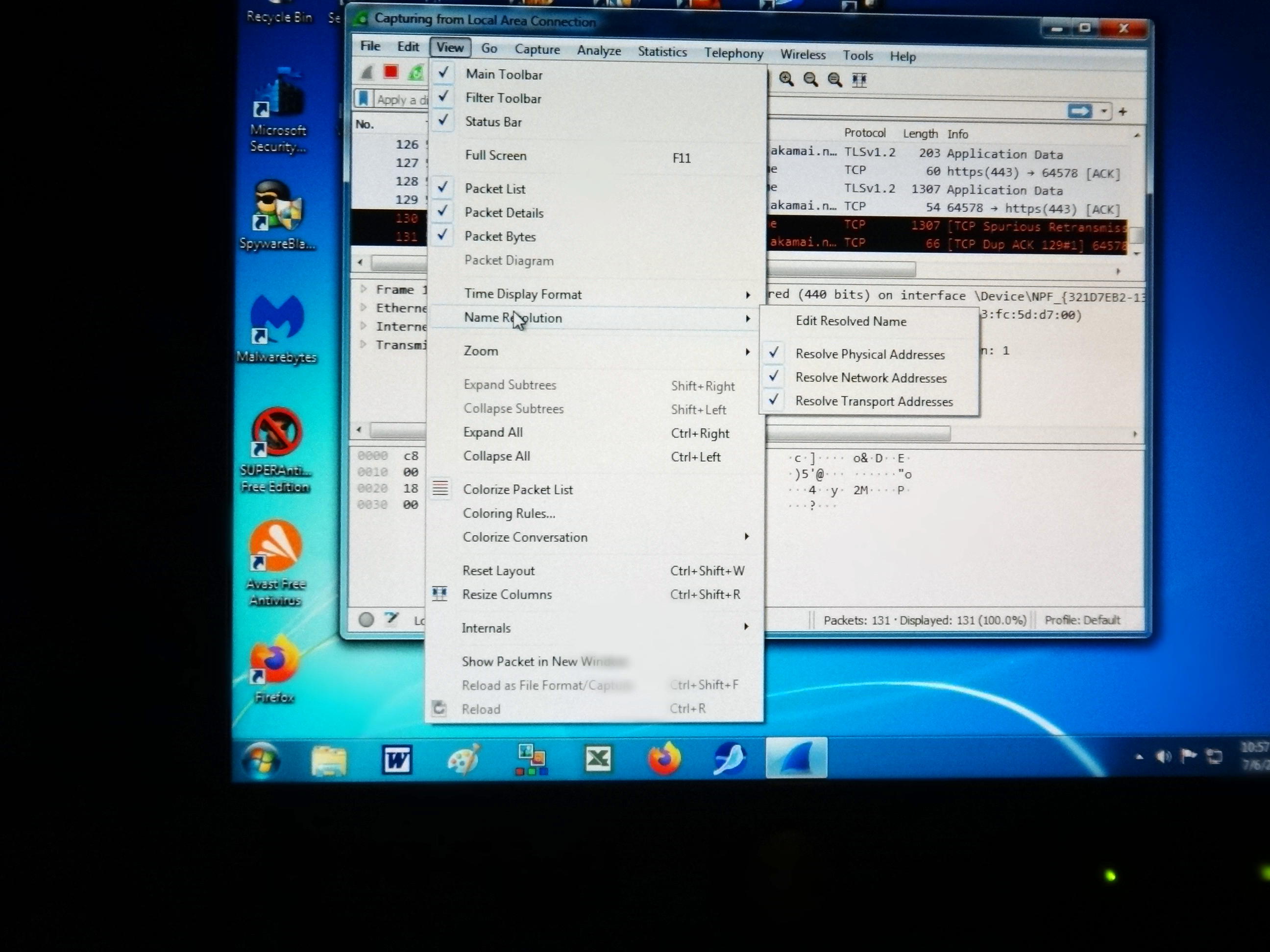Click the plus add filter button
1270x952 pixels.
pos(1123,111)
